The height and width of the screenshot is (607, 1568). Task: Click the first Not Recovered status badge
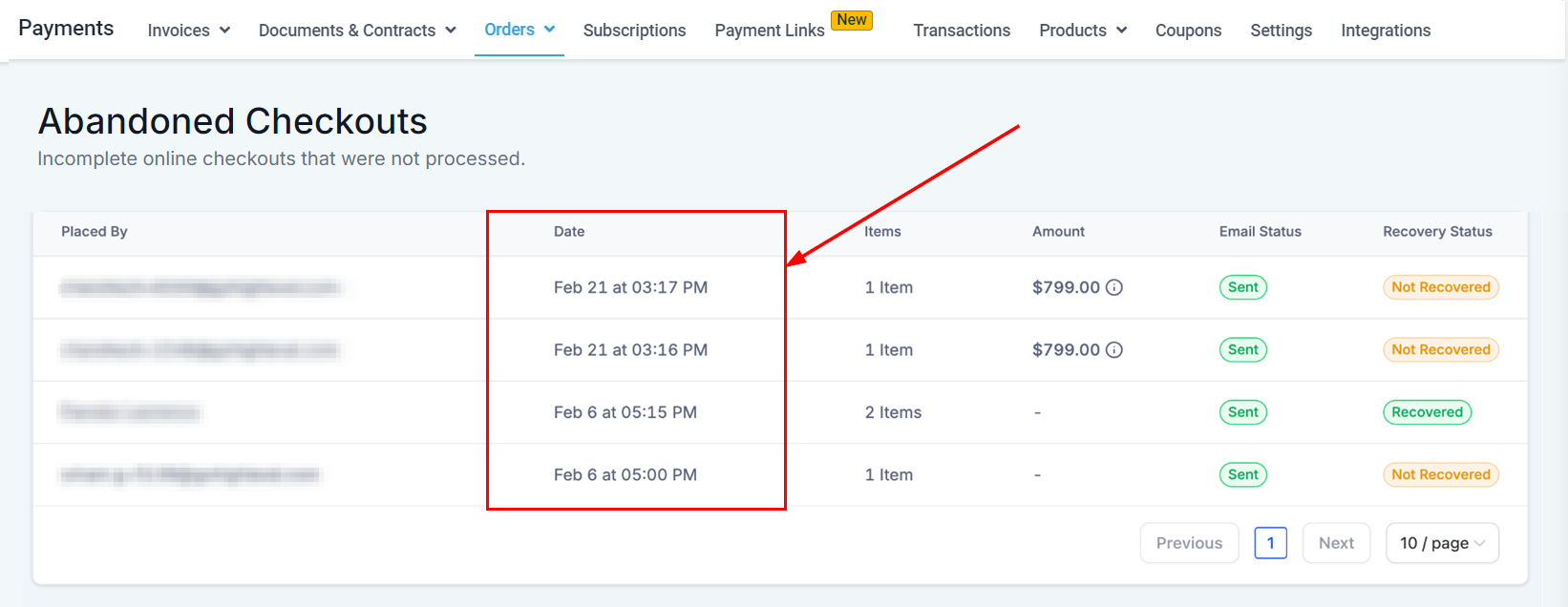[x=1440, y=287]
